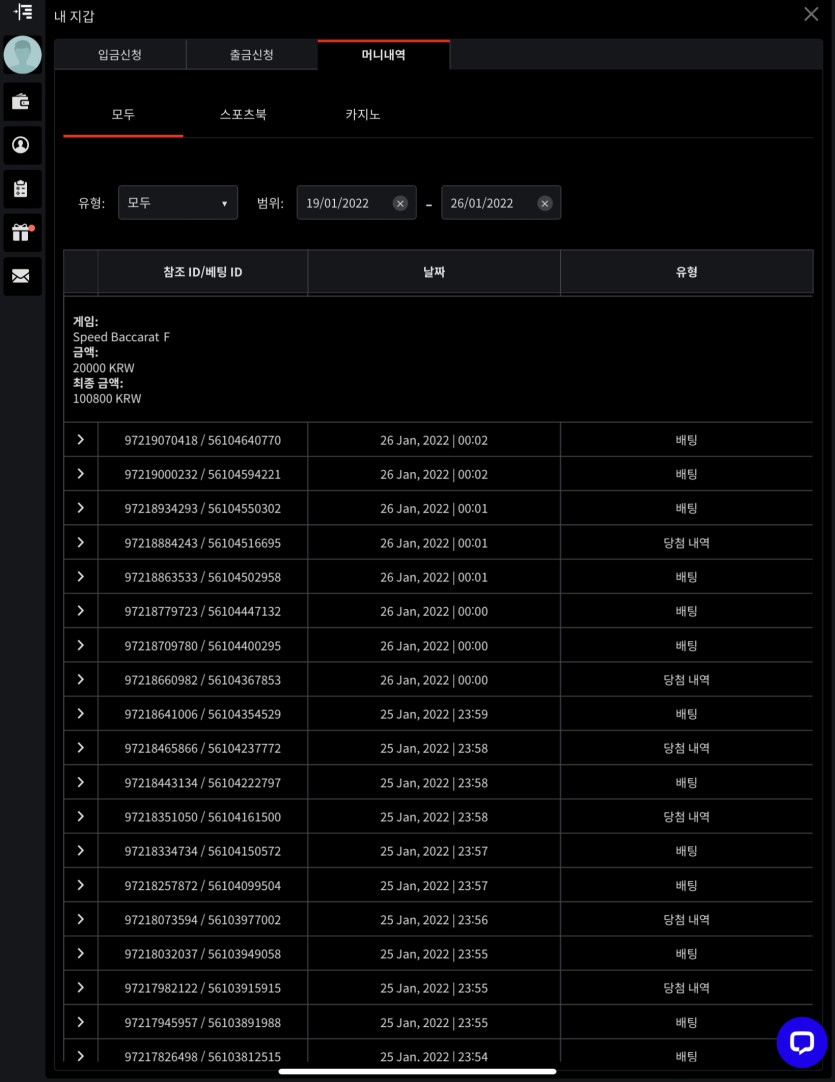Edit the end date field 26/01/2022

[x=501, y=203]
